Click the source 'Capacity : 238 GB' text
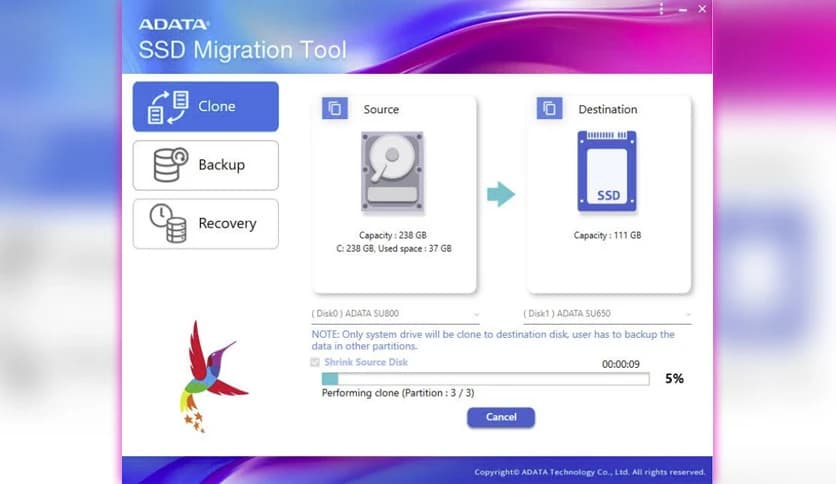 tap(392, 235)
